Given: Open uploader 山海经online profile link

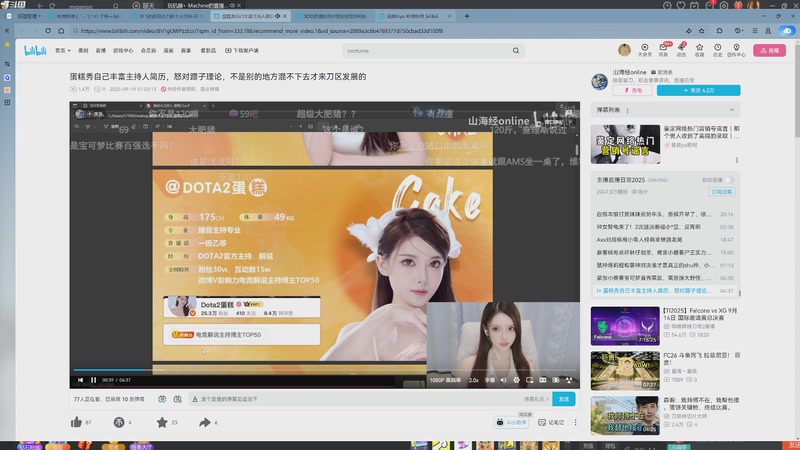Looking at the screenshot, I should pyautogui.click(x=629, y=72).
